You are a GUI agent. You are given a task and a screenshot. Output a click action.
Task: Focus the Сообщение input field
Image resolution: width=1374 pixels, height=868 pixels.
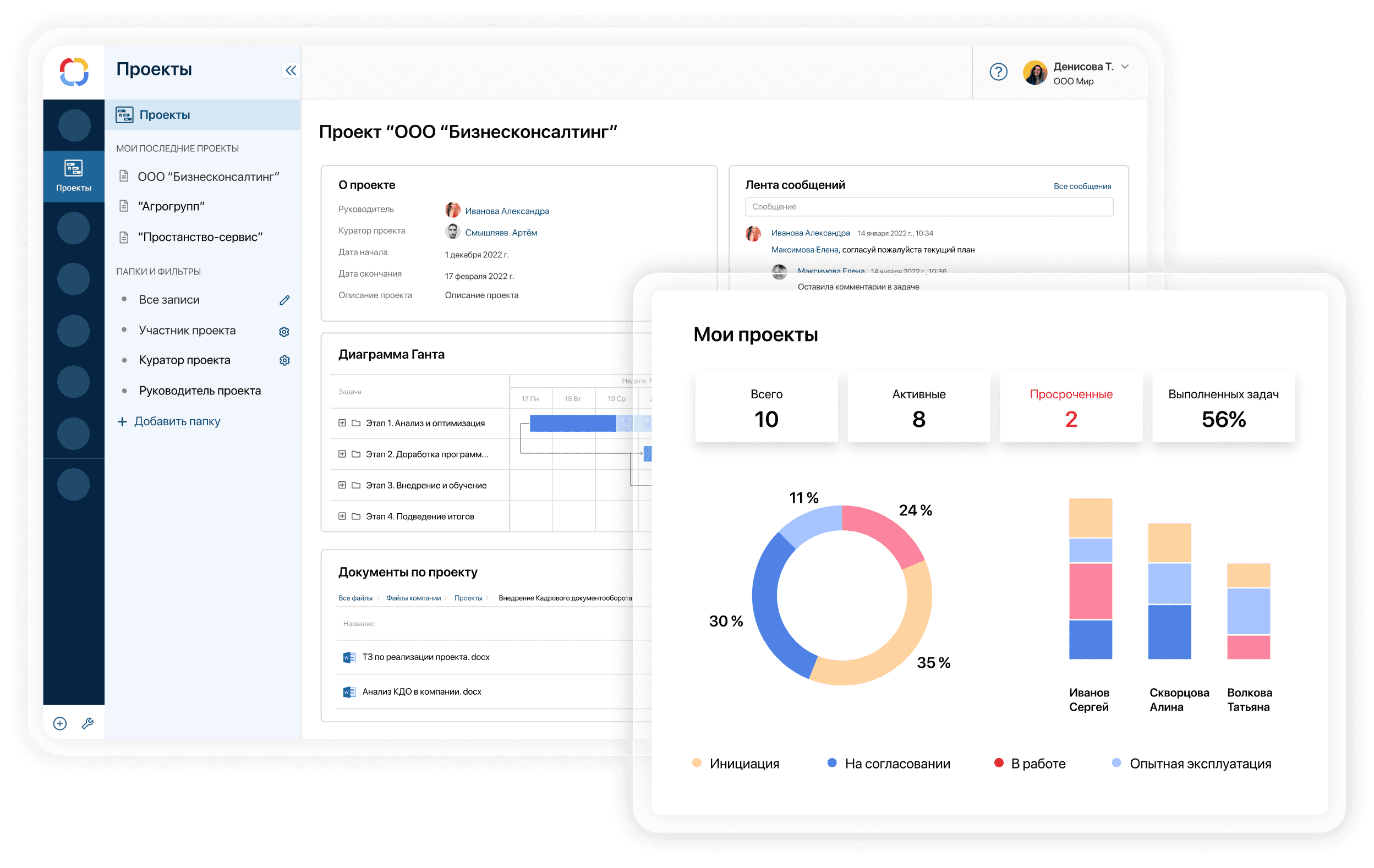click(x=929, y=207)
